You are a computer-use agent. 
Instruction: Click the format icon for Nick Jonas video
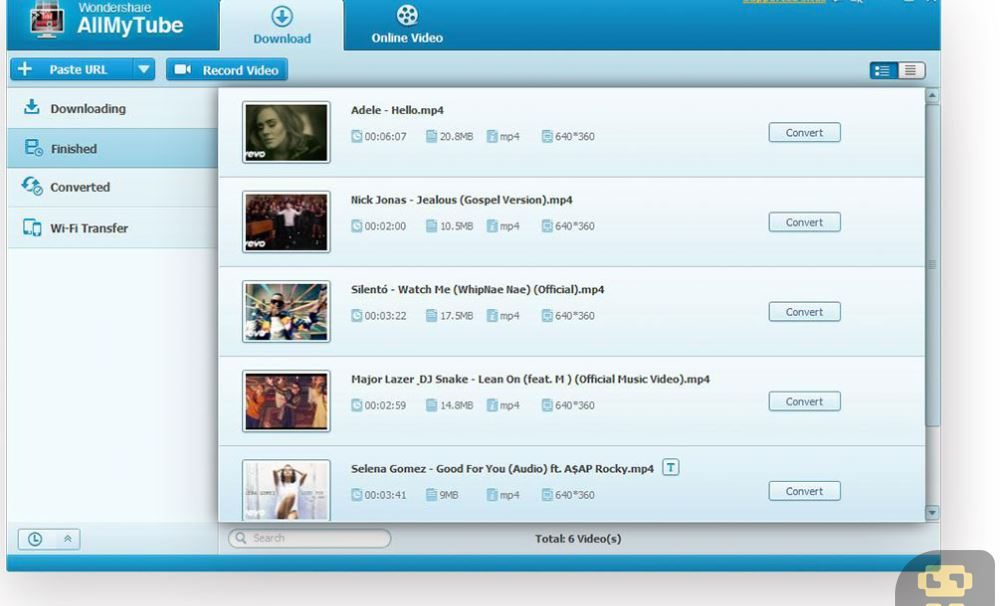click(492, 226)
